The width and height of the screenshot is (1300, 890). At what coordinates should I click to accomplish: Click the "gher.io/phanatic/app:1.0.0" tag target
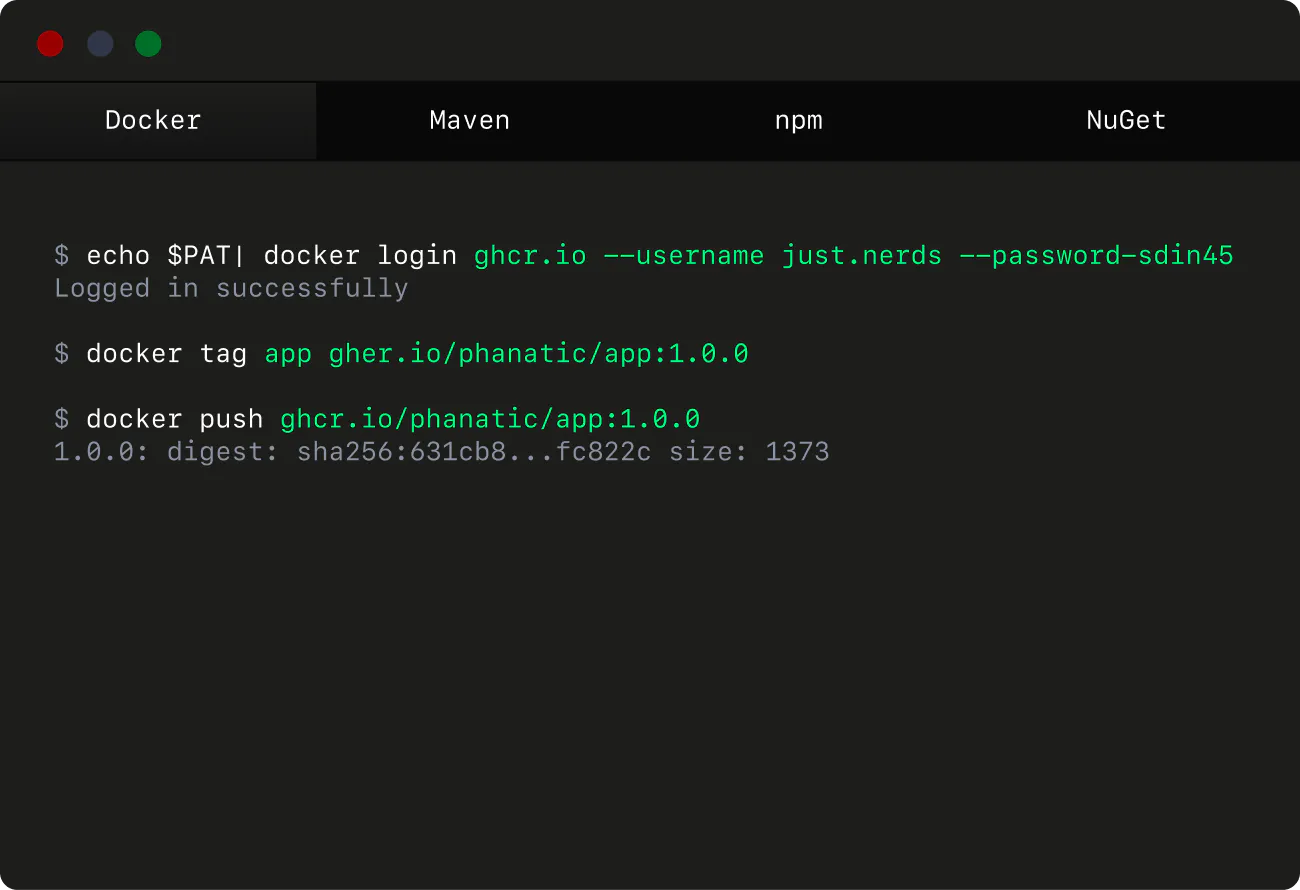(538, 354)
